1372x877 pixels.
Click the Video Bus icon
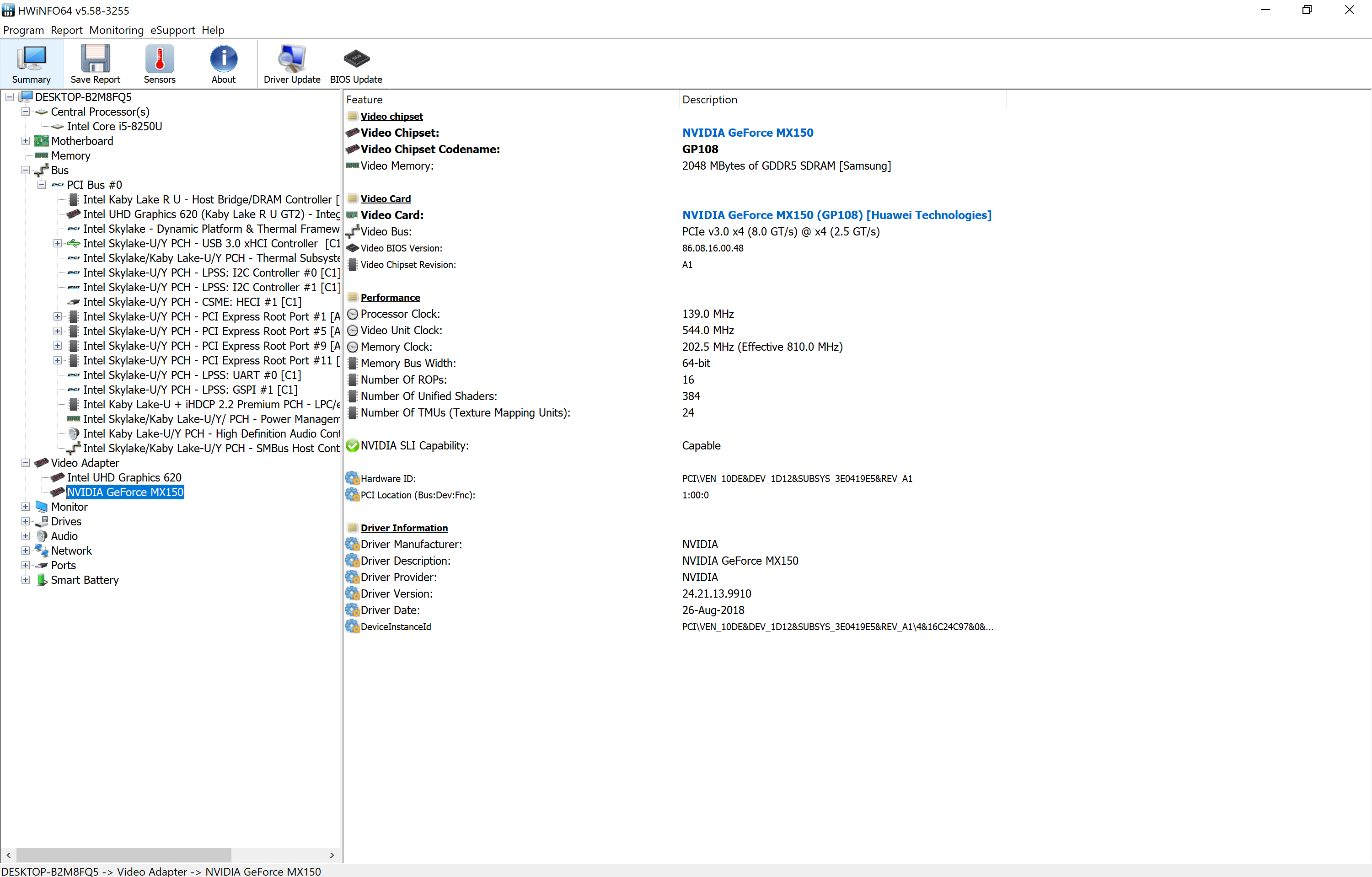tap(353, 231)
